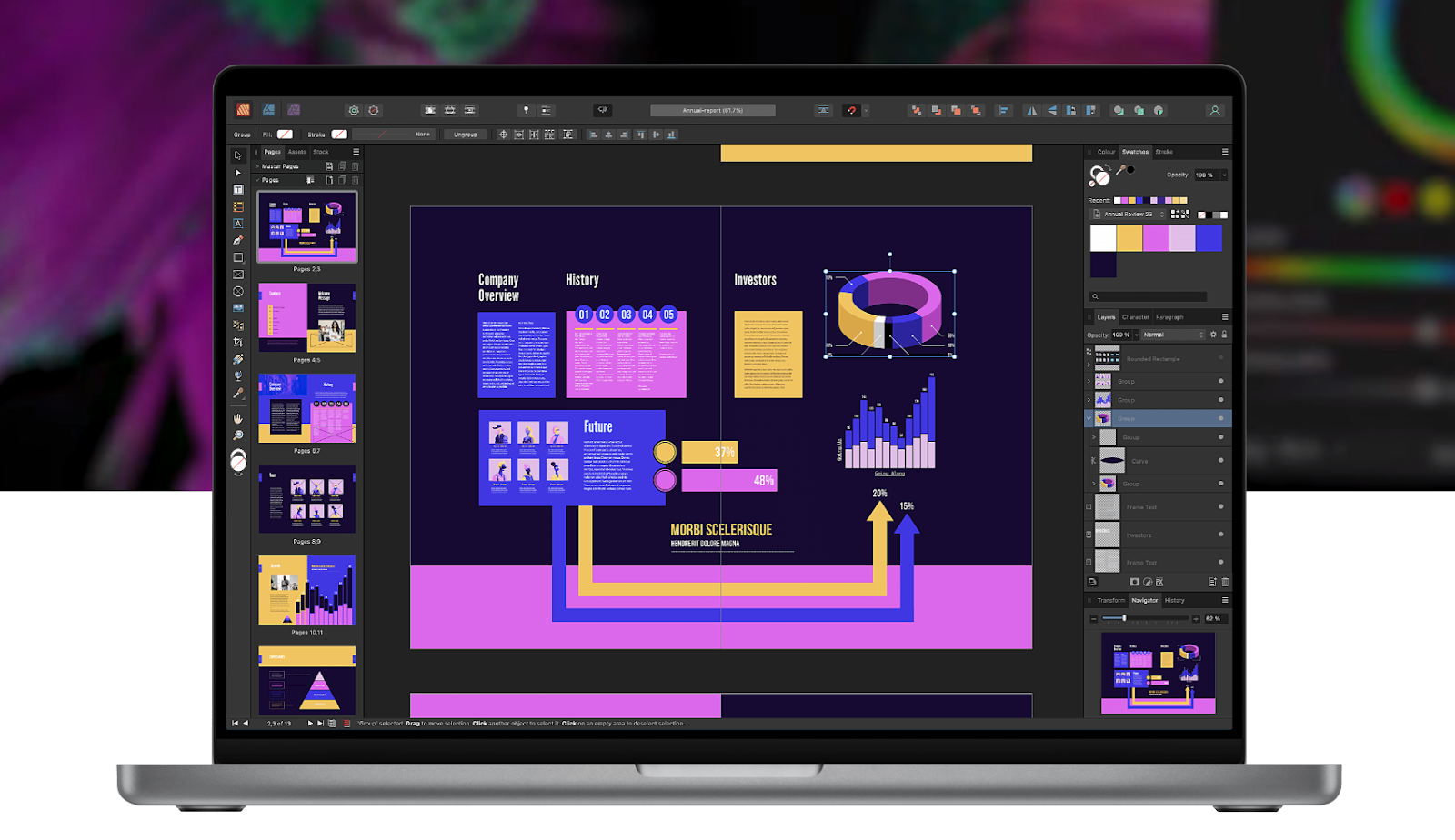Image resolution: width=1455 pixels, height=840 pixels.
Task: Add a mask layer
Action: click(x=1135, y=582)
